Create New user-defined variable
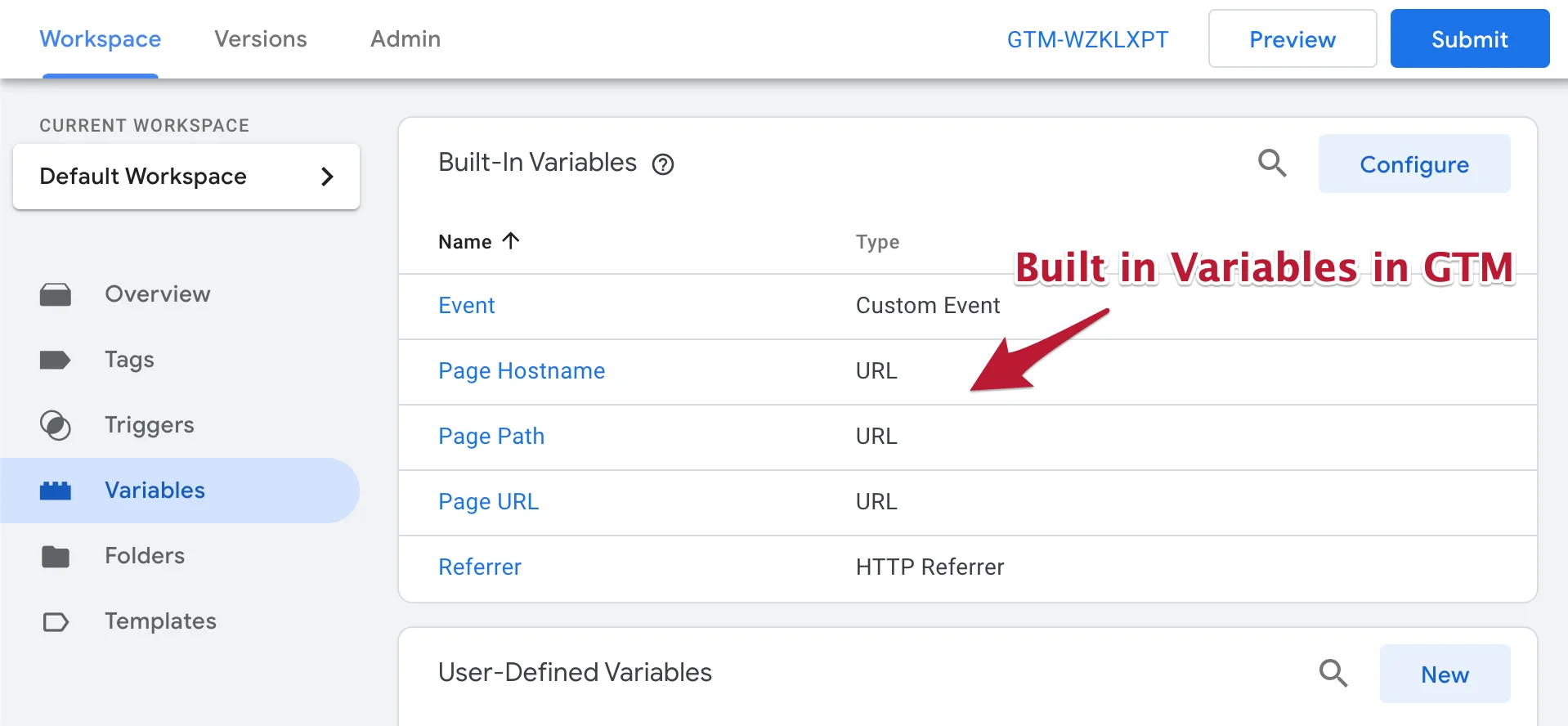 pos(1445,674)
